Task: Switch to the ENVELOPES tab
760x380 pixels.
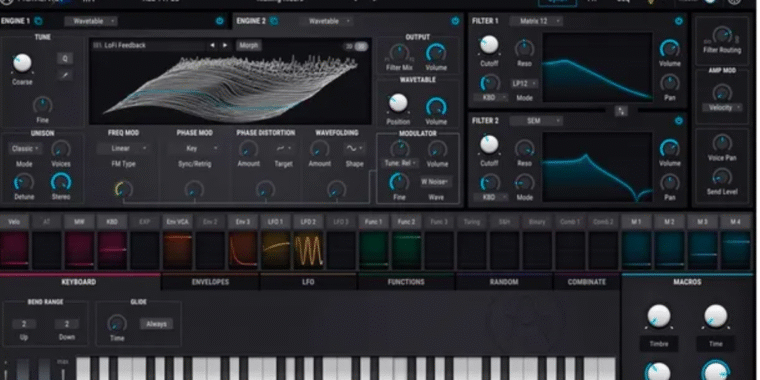Action: (x=210, y=282)
